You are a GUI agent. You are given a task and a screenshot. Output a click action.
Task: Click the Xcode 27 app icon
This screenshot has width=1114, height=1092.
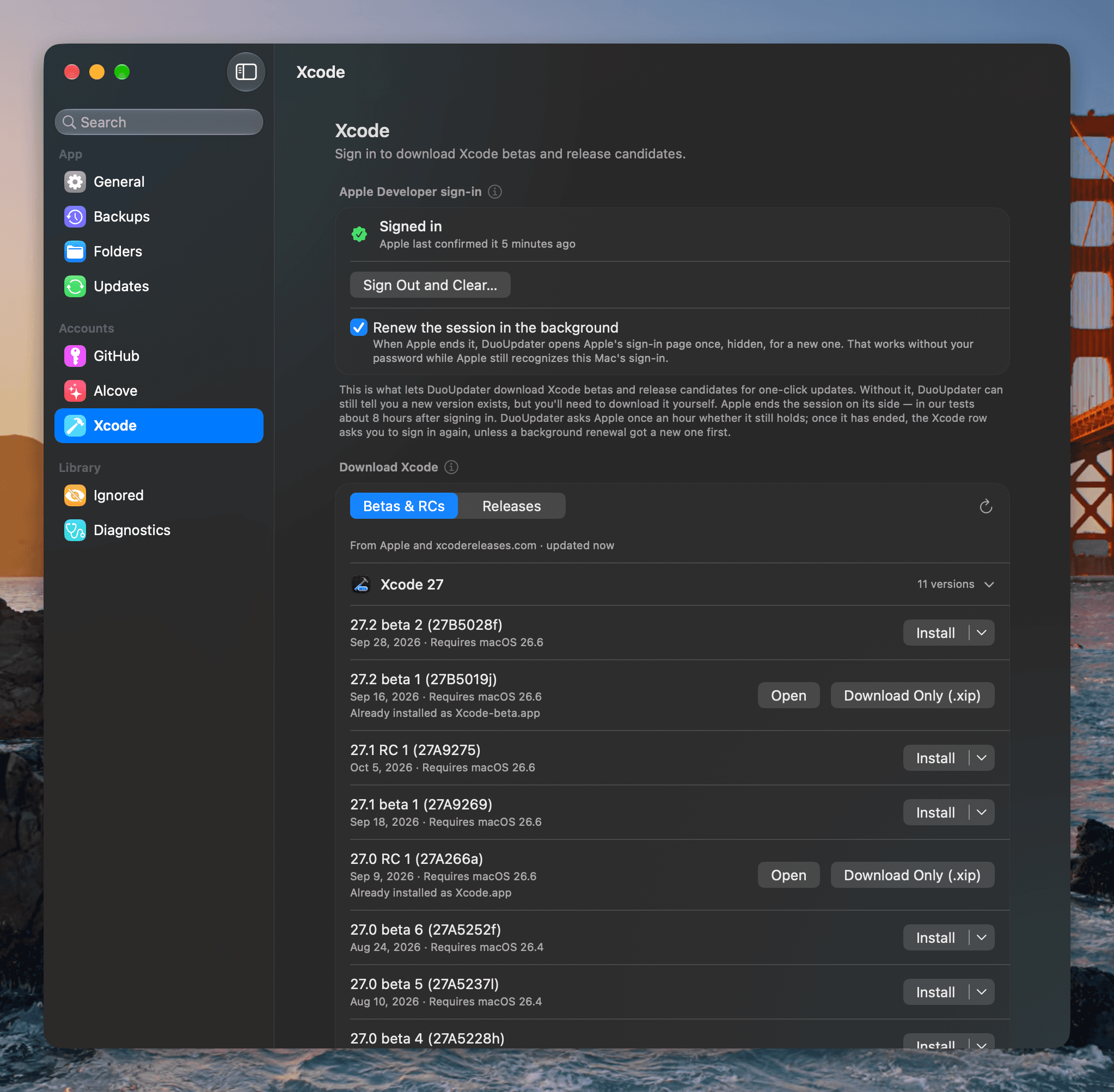(361, 585)
